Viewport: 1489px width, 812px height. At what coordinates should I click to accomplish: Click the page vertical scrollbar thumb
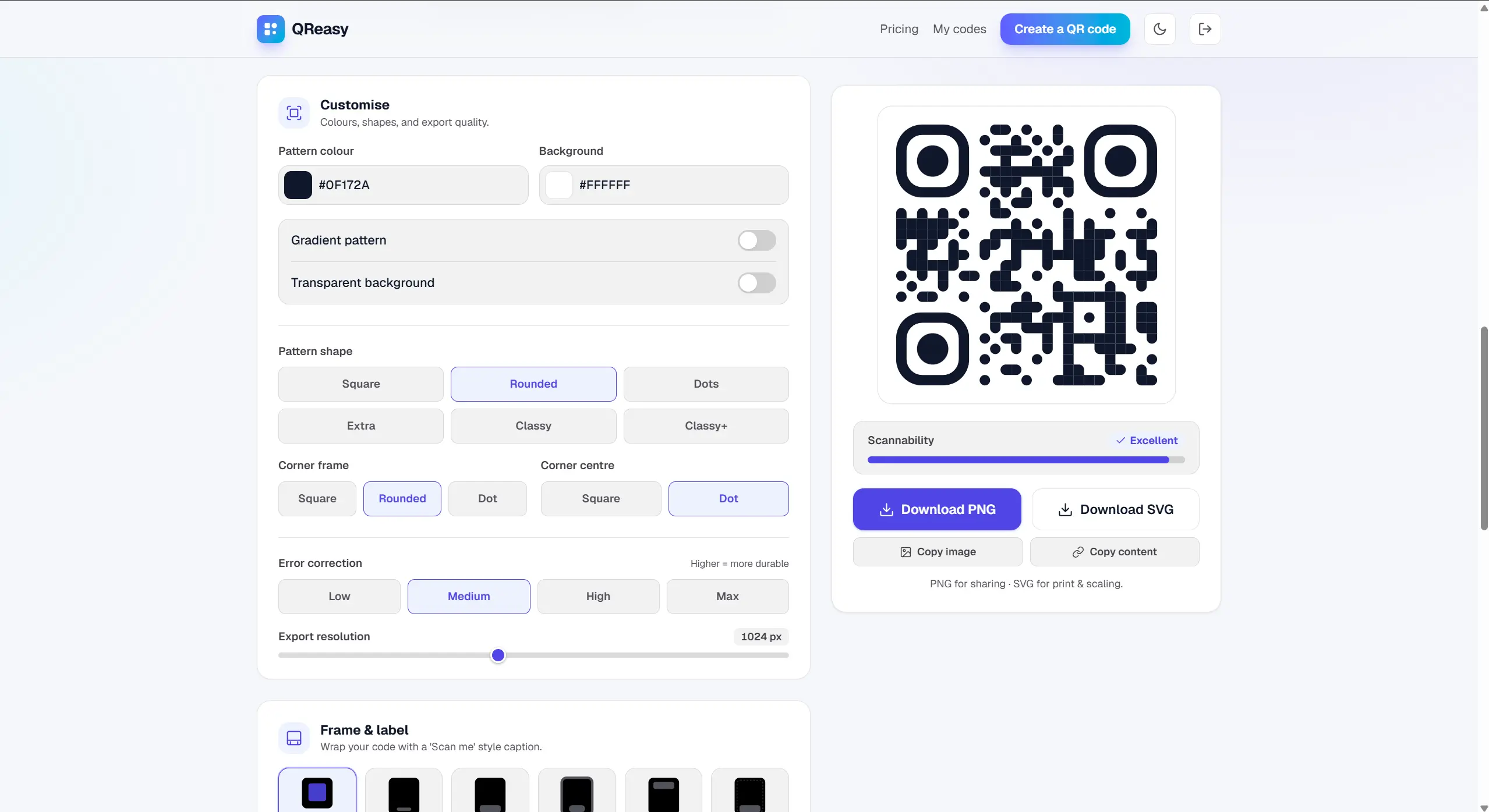point(1484,428)
